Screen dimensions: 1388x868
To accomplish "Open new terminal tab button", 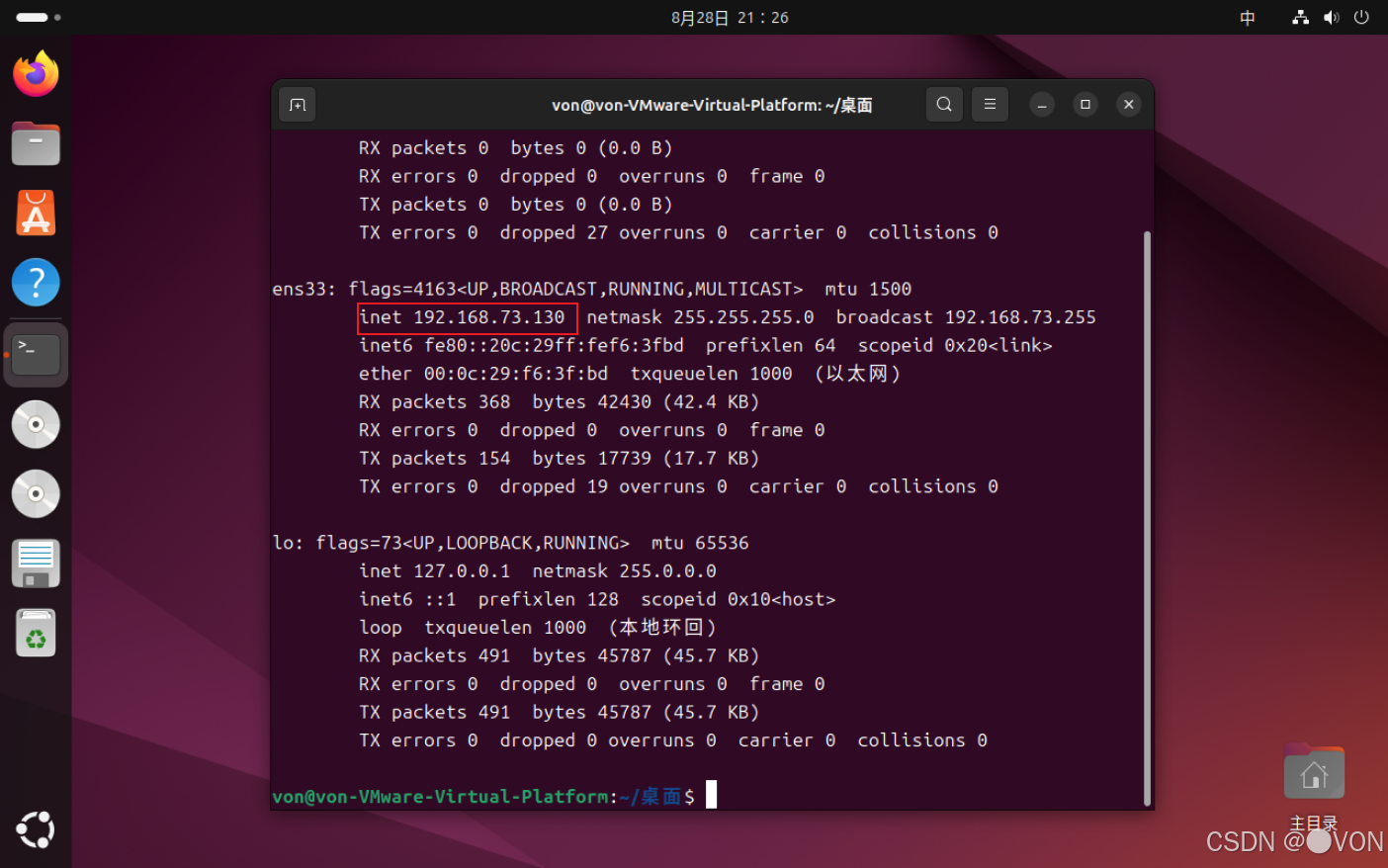I will click(x=298, y=105).
